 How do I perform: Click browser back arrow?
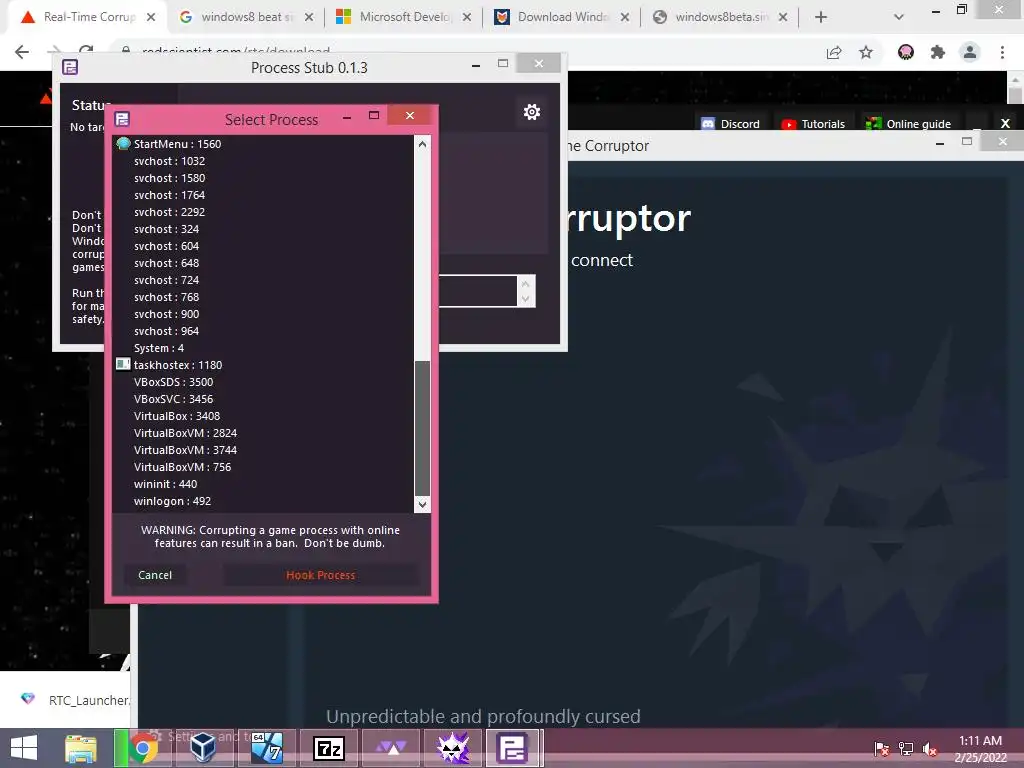tap(22, 52)
